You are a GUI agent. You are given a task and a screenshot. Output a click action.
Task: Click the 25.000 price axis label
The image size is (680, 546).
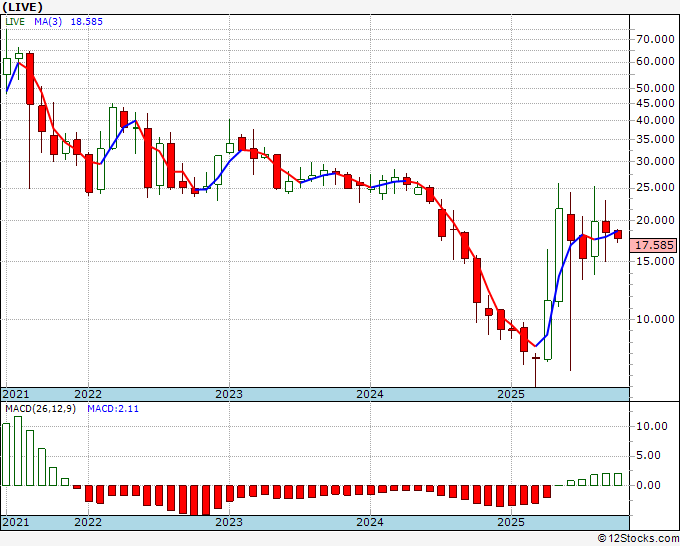(655, 188)
